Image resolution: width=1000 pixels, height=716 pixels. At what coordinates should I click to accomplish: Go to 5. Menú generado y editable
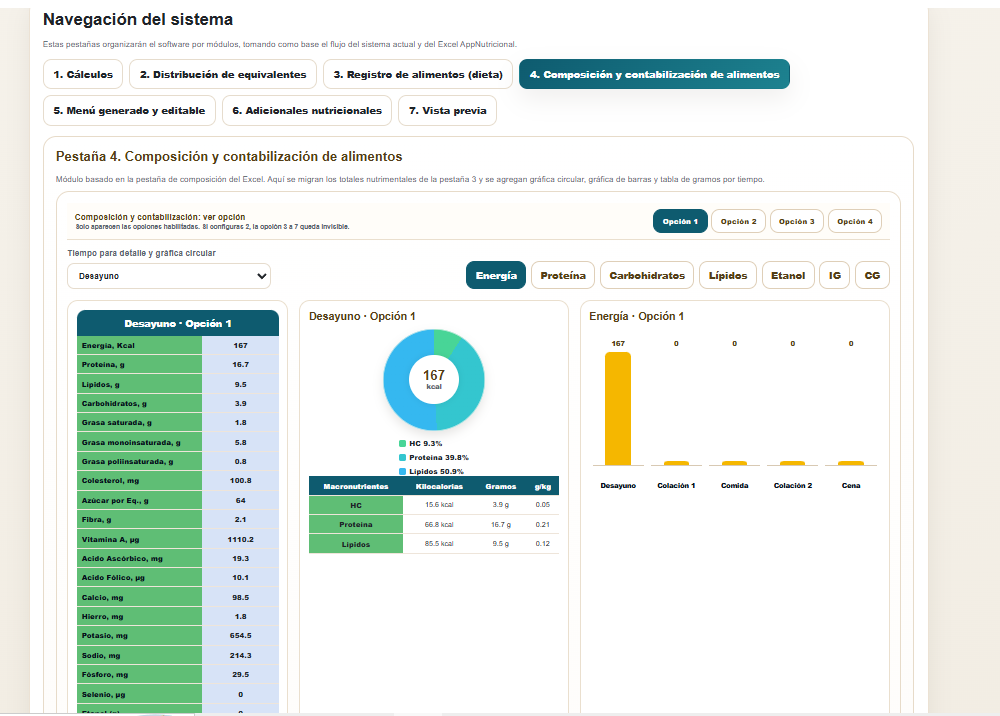click(x=129, y=110)
